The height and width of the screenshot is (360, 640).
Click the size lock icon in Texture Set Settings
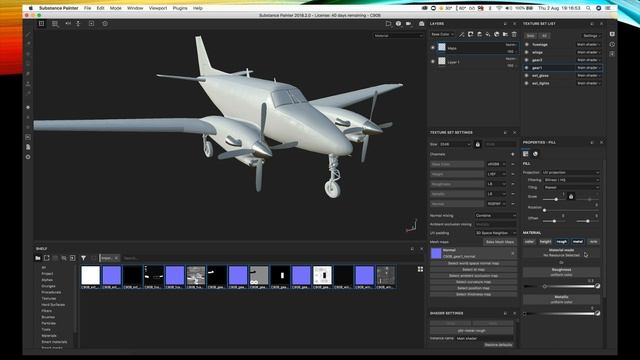478,144
